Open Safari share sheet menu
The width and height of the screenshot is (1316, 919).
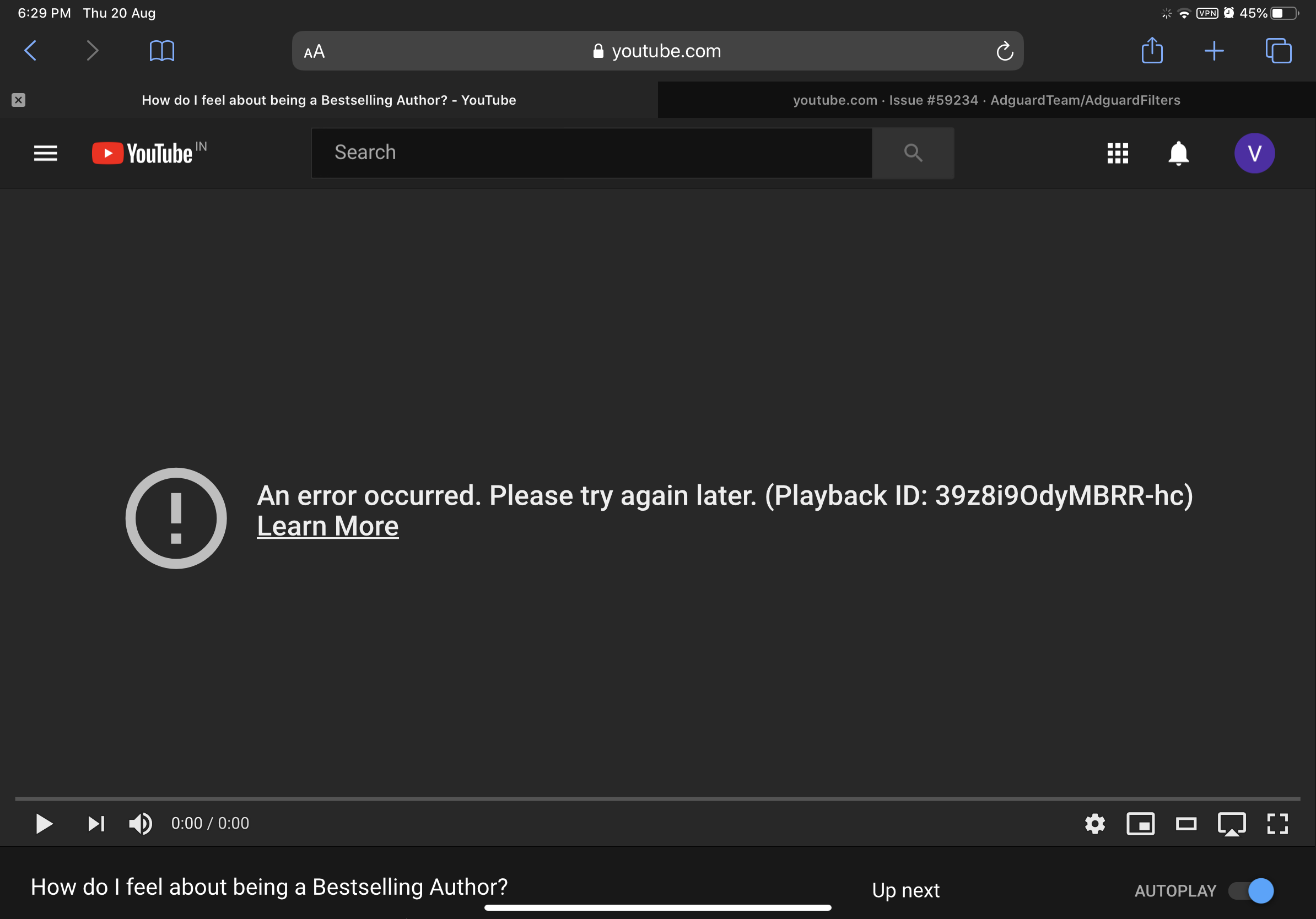click(1152, 51)
